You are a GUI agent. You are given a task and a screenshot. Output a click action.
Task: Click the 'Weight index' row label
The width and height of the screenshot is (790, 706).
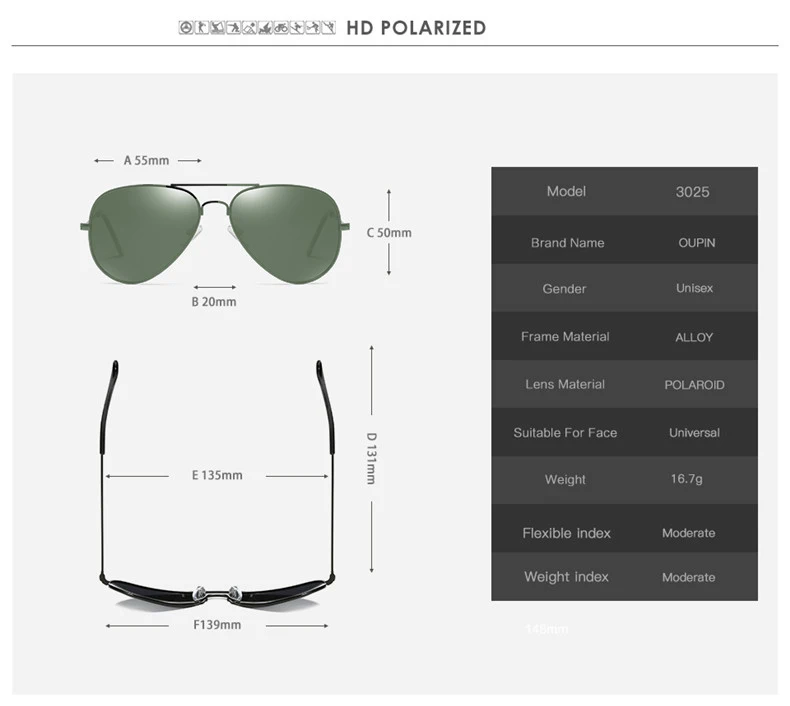566,577
